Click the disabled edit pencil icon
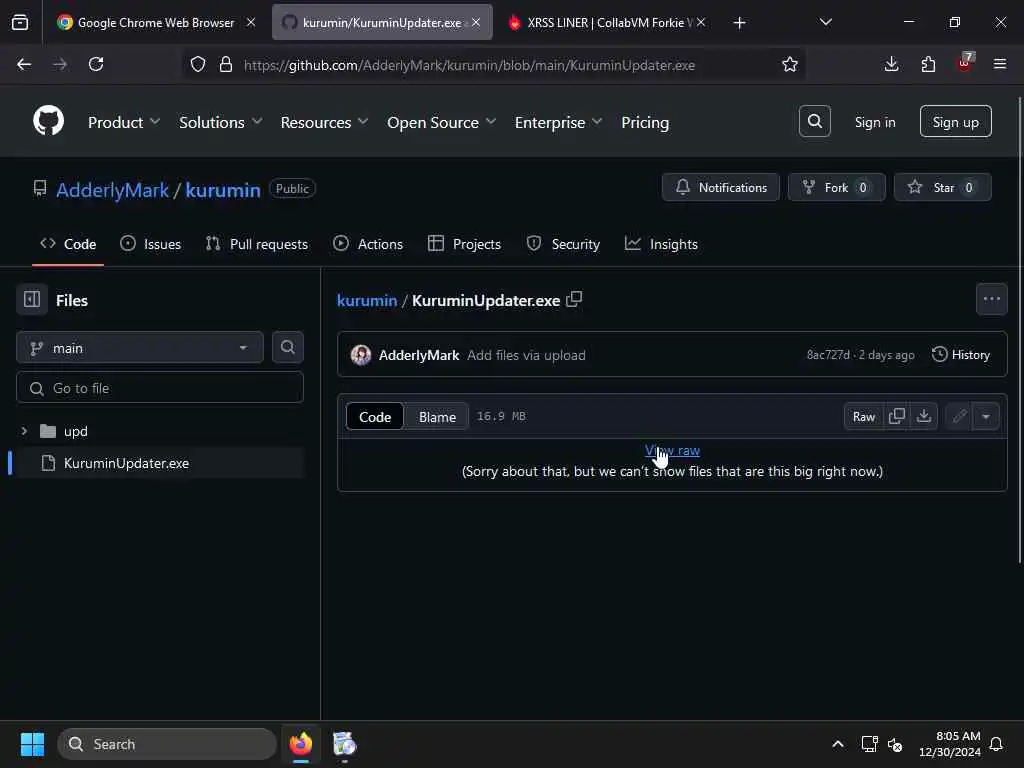1024x768 pixels. [x=959, y=416]
